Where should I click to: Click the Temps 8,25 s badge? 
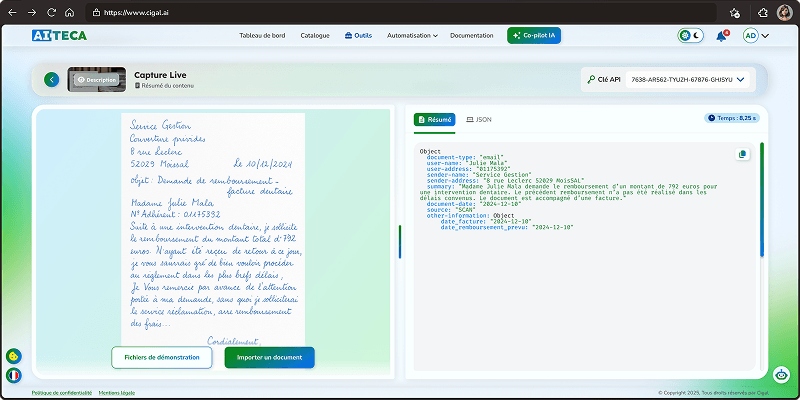[732, 118]
